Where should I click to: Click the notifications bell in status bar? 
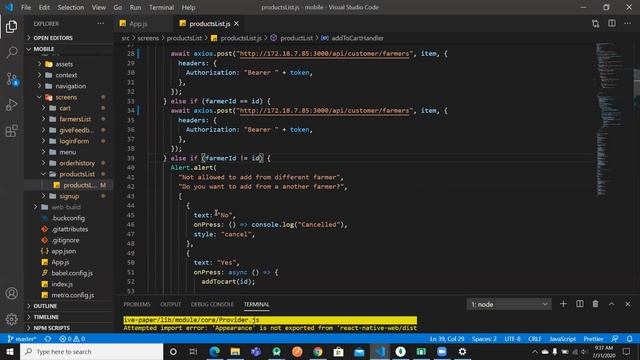pos(630,339)
